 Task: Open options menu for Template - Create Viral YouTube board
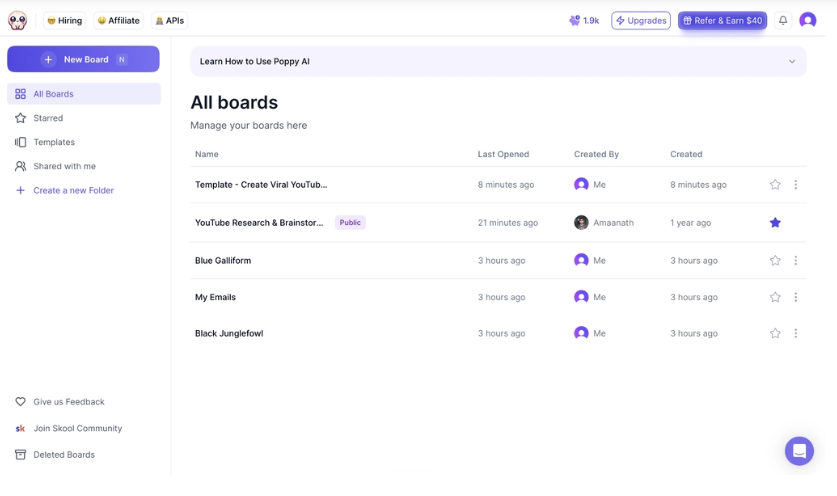coord(795,185)
